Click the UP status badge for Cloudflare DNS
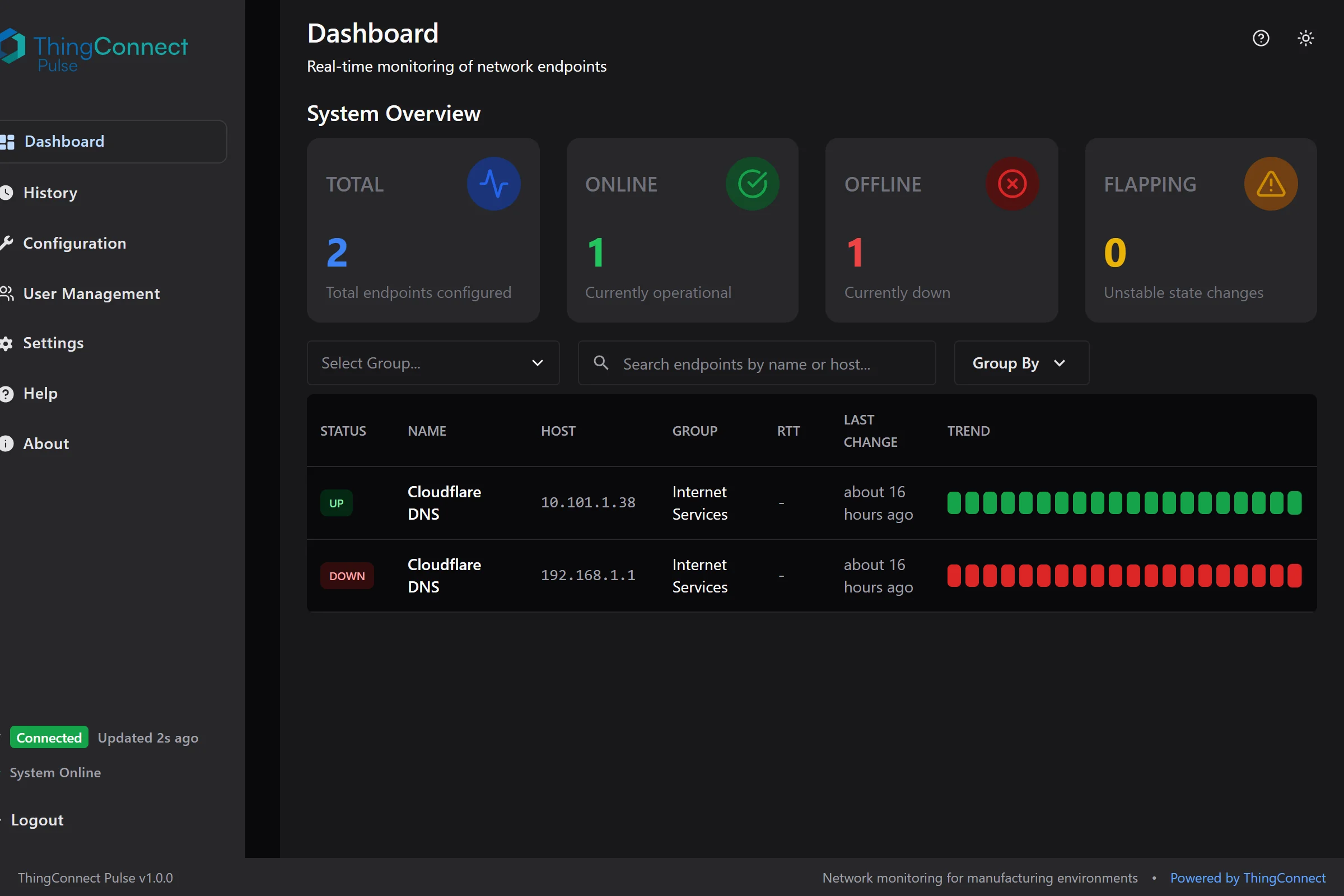1344x896 pixels. coord(337,503)
